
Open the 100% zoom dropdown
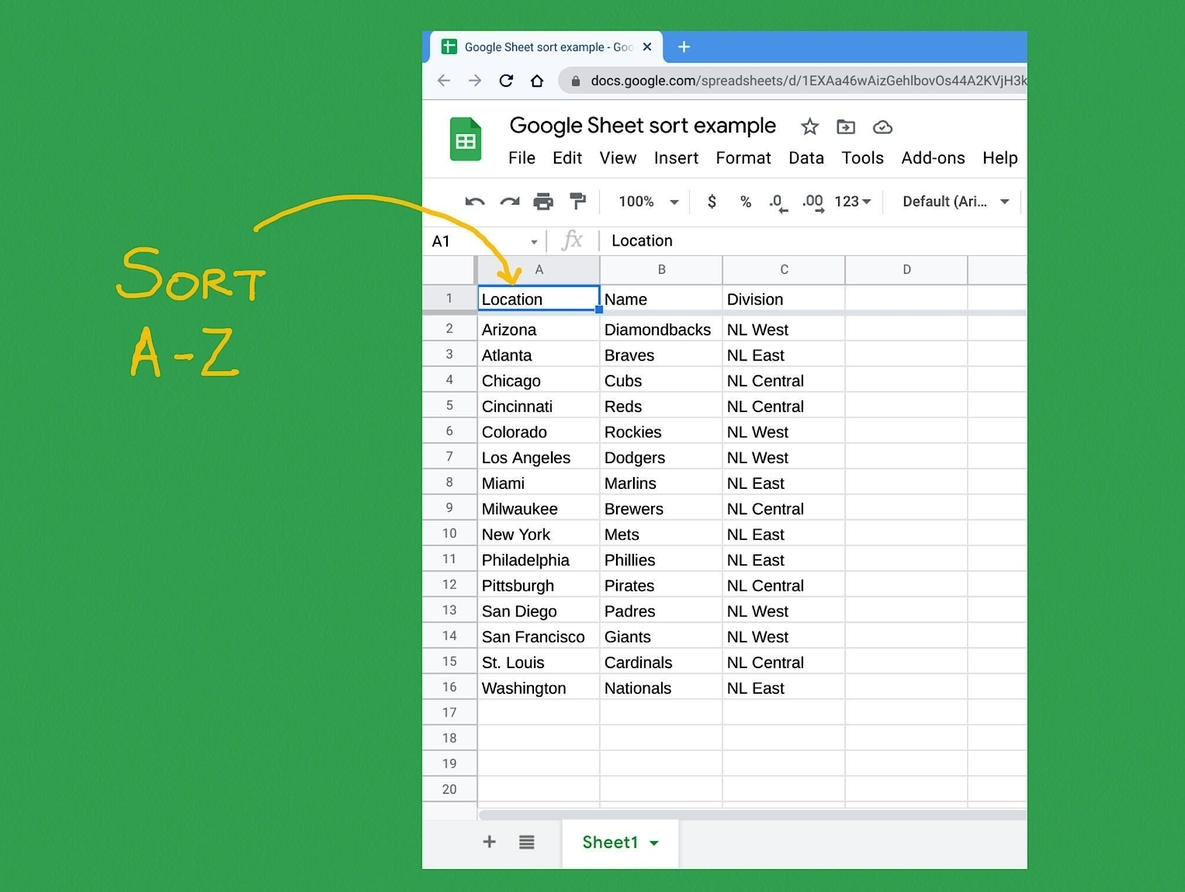648,202
